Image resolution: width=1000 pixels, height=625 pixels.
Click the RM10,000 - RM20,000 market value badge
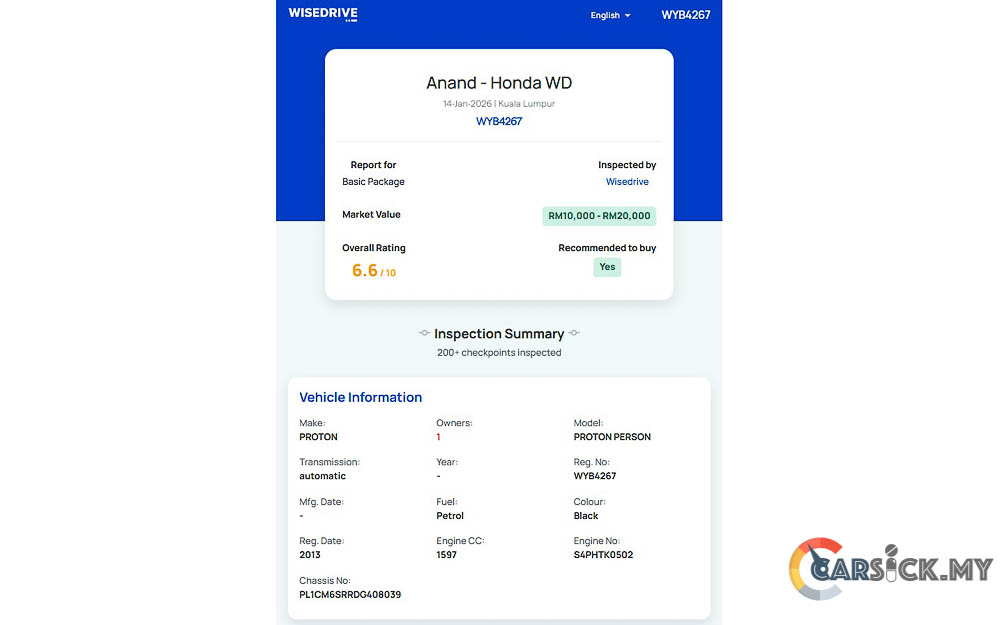tap(599, 215)
